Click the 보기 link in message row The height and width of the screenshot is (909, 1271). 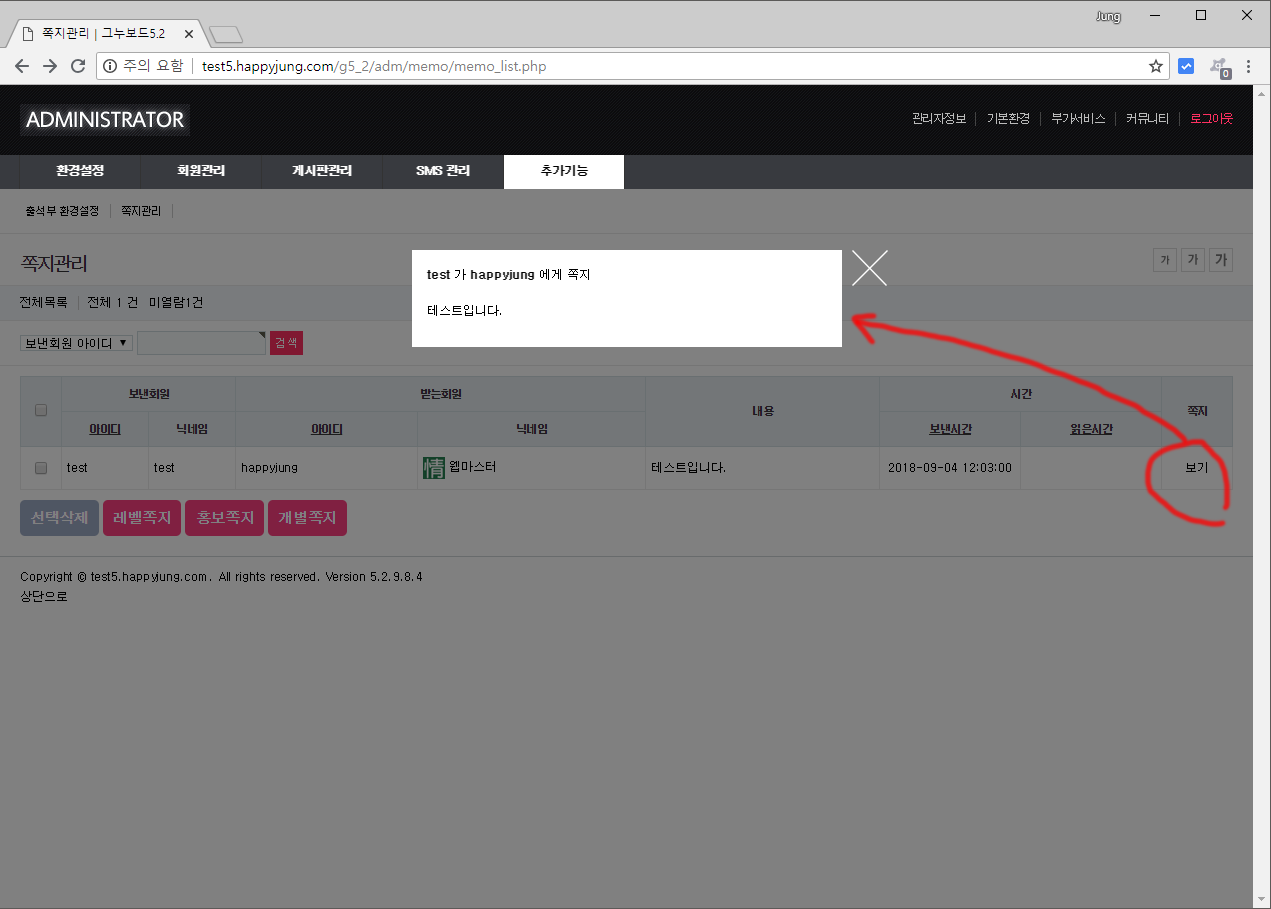pyautogui.click(x=1196, y=468)
